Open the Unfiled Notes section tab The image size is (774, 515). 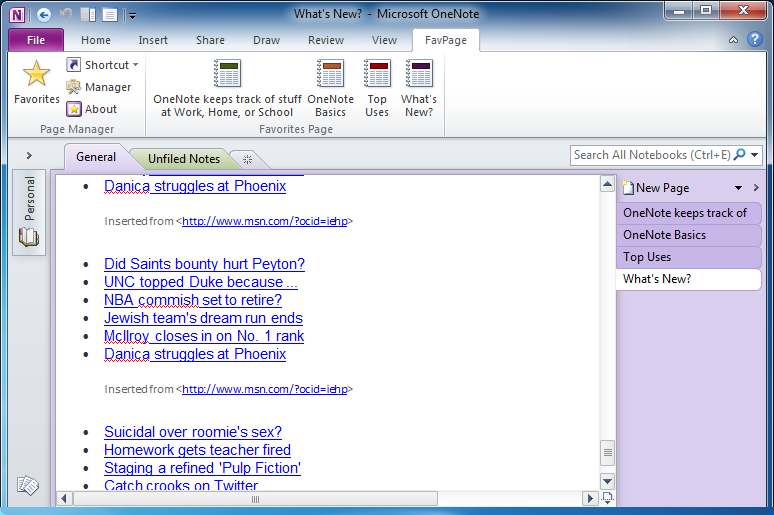[184, 158]
